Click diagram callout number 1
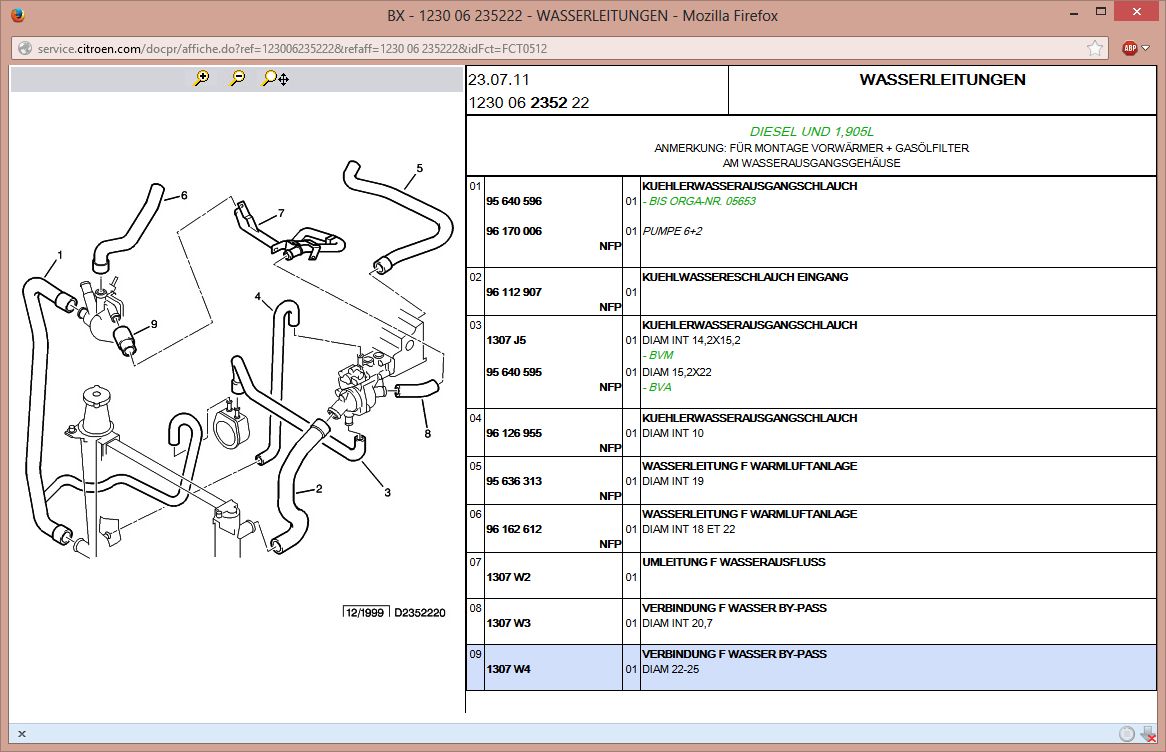The image size is (1166, 752). click(60, 255)
